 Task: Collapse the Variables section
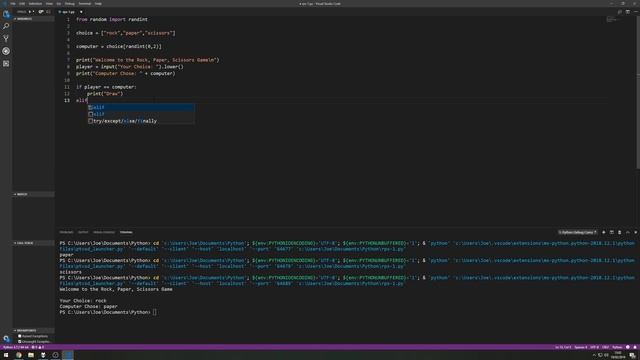(x=33, y=19)
